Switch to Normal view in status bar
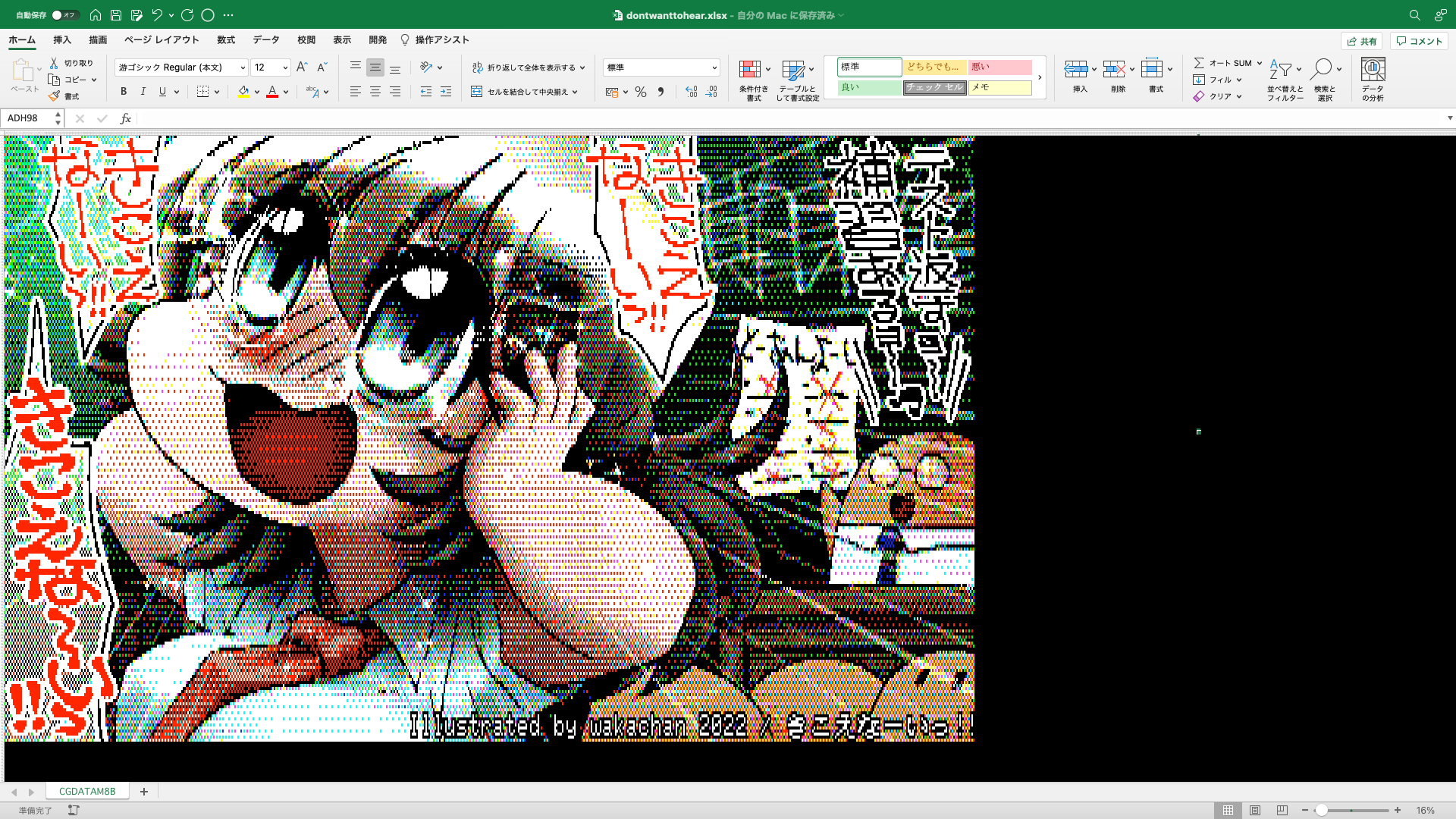 coord(1228,811)
